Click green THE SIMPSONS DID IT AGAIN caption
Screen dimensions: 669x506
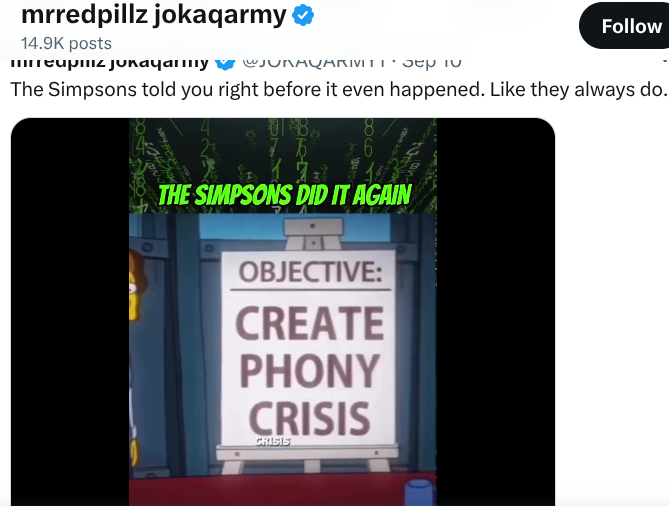pos(284,195)
